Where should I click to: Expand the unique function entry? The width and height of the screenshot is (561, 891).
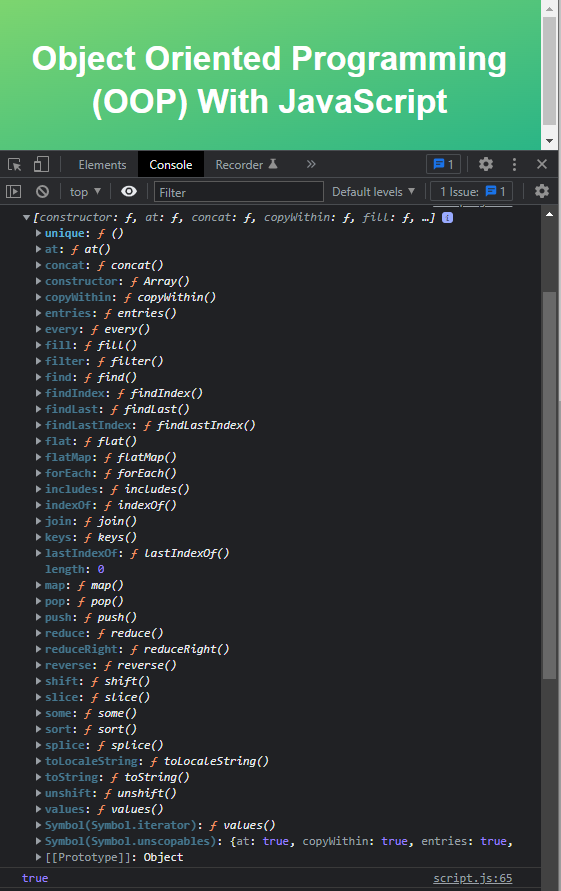click(38, 233)
